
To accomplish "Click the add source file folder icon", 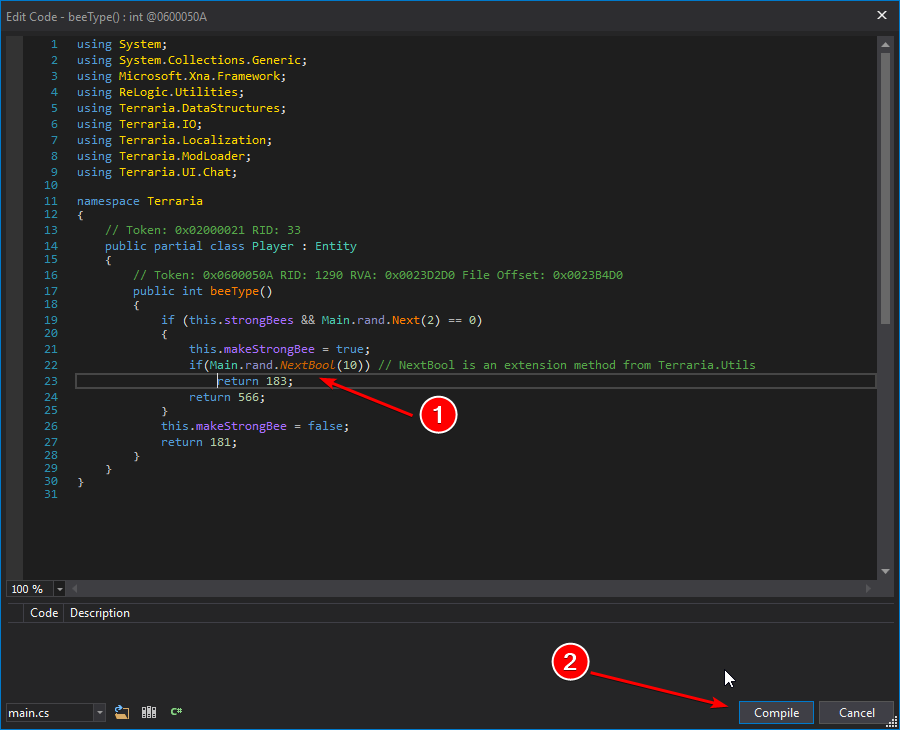I will click(122, 712).
